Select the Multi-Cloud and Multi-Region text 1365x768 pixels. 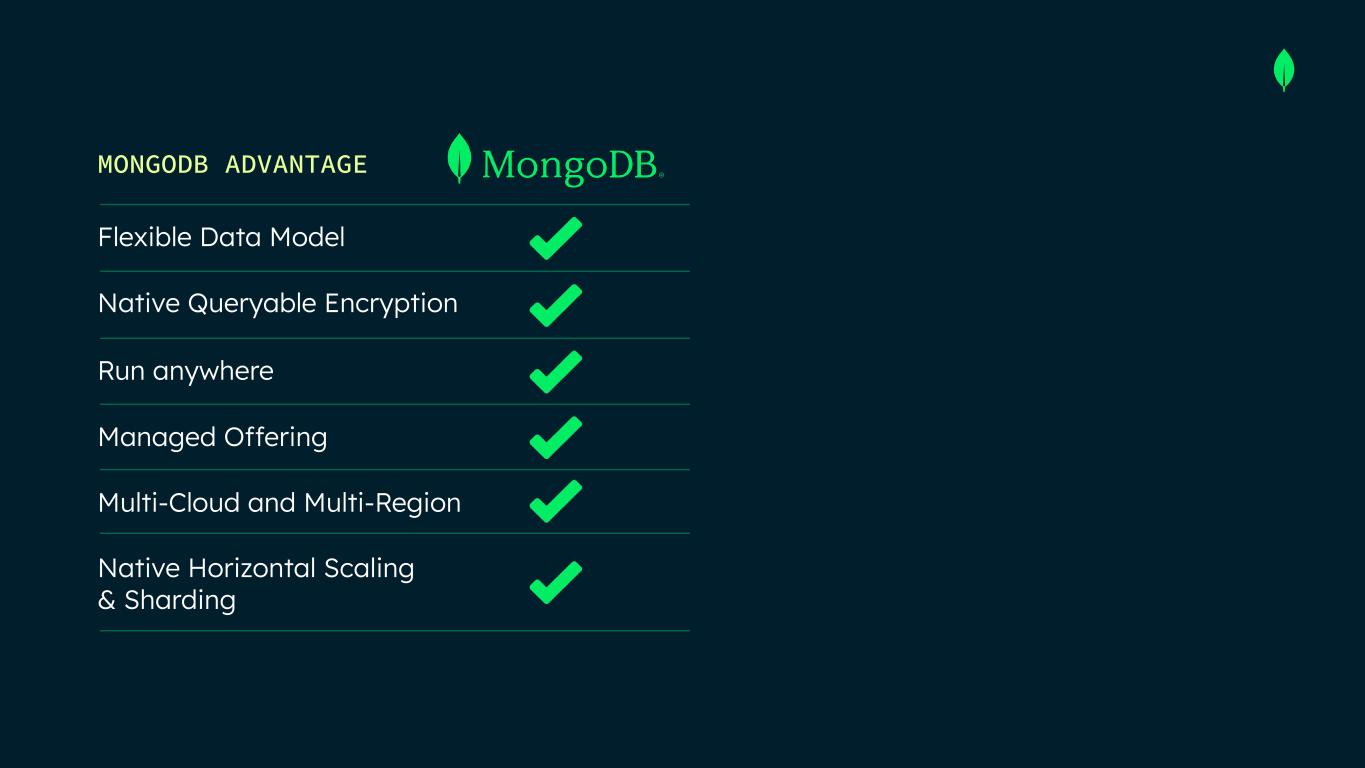pos(279,502)
